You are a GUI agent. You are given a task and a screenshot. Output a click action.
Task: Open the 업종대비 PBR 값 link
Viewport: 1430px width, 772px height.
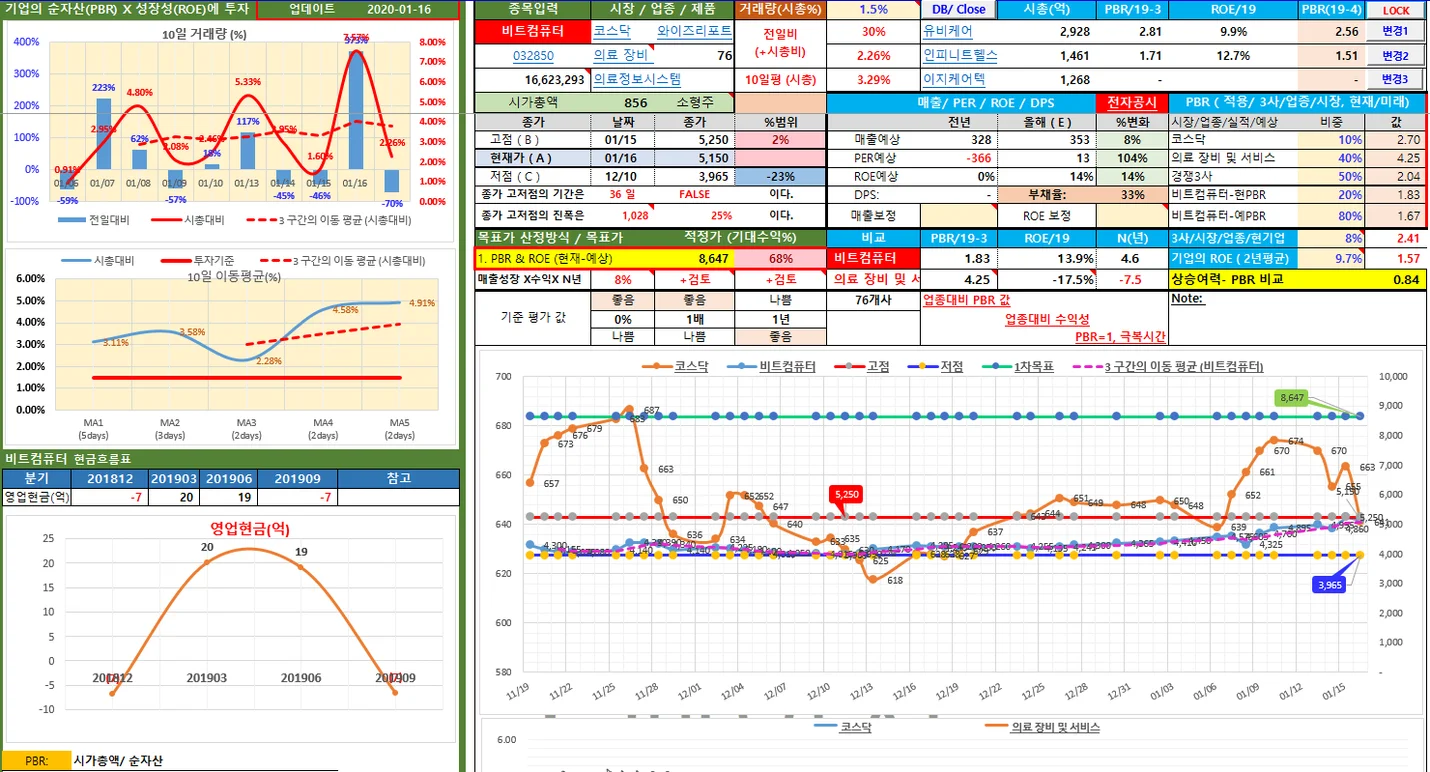[967, 300]
